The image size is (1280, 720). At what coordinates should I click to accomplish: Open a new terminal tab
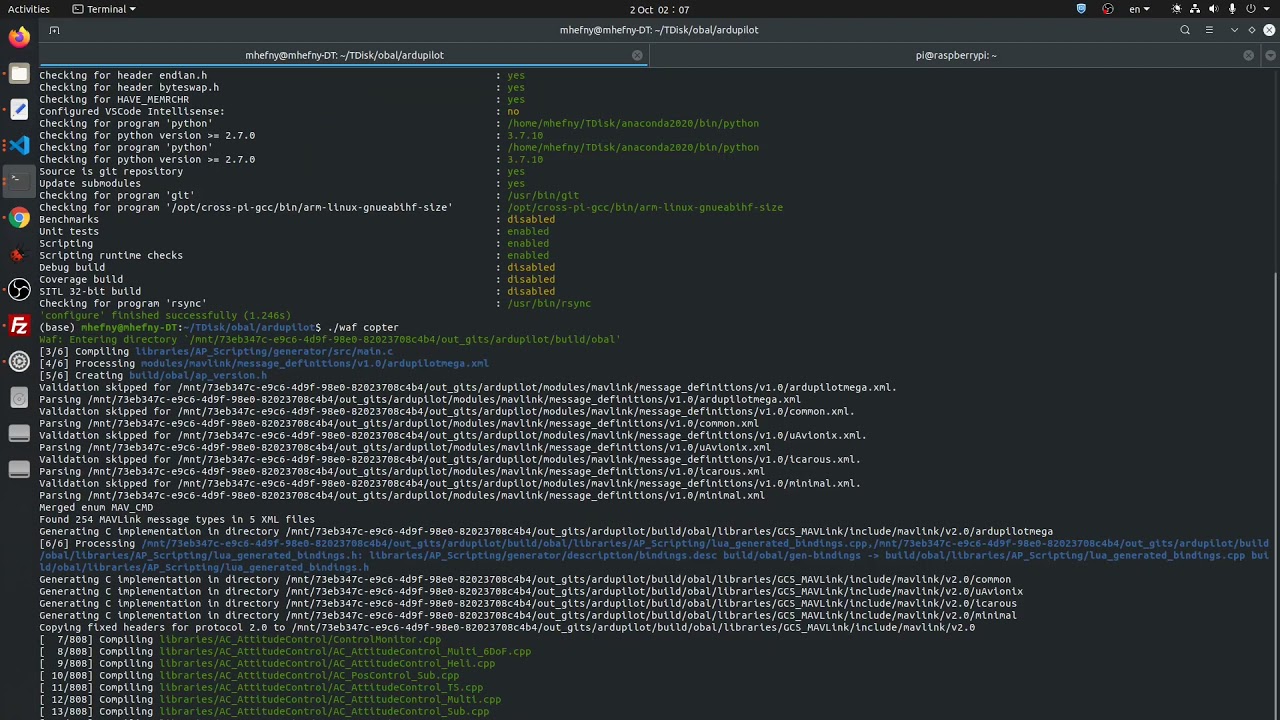[x=54, y=30]
